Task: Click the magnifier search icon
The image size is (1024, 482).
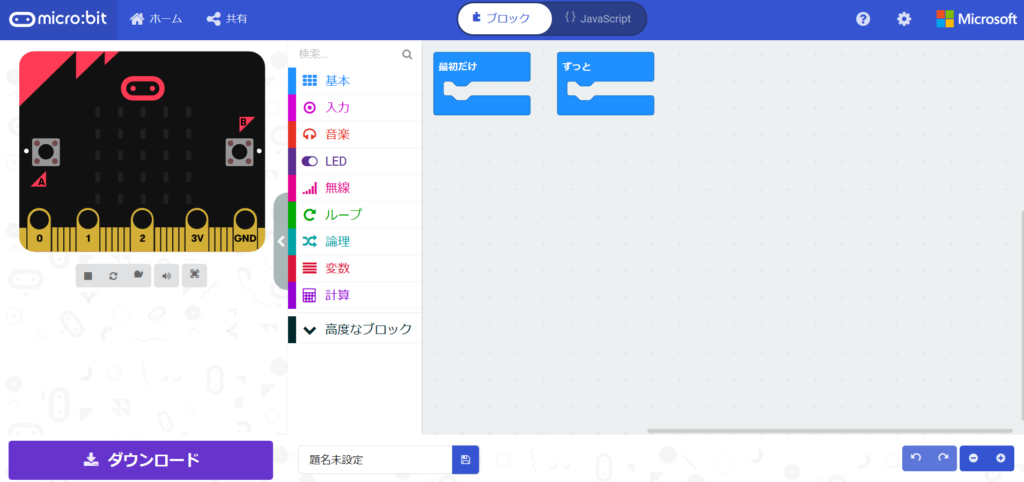Action: coord(408,55)
